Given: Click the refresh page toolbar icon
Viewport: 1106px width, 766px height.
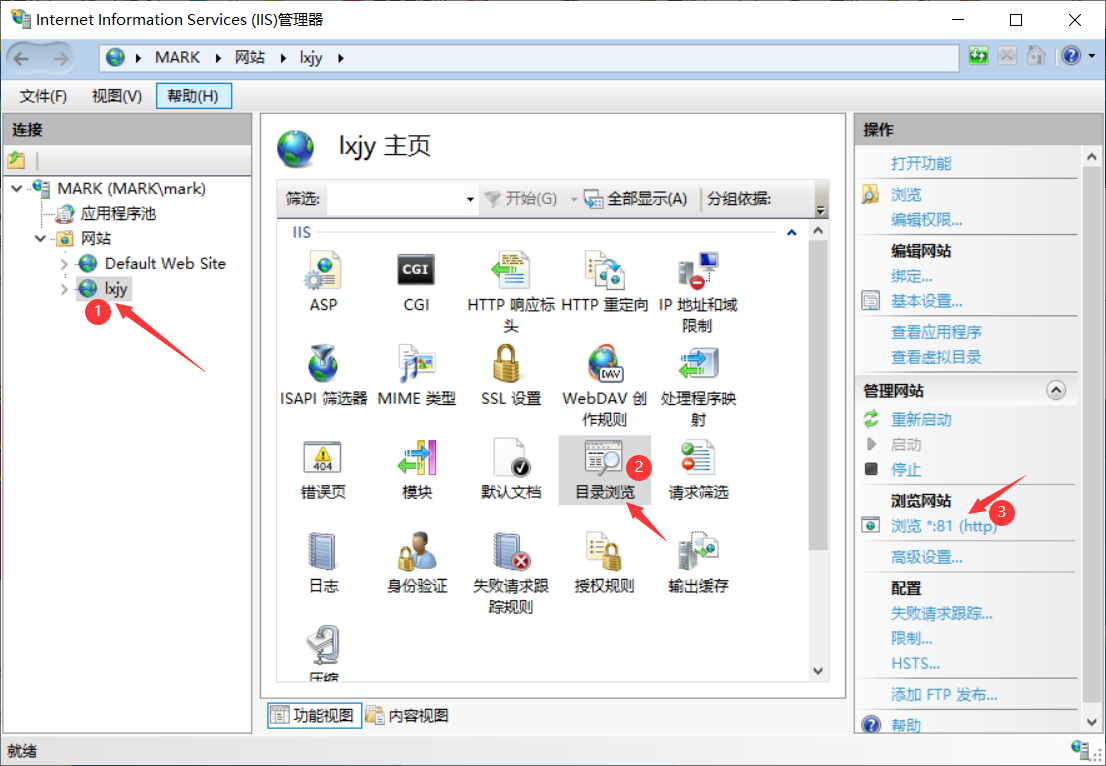Looking at the screenshot, I should [978, 56].
